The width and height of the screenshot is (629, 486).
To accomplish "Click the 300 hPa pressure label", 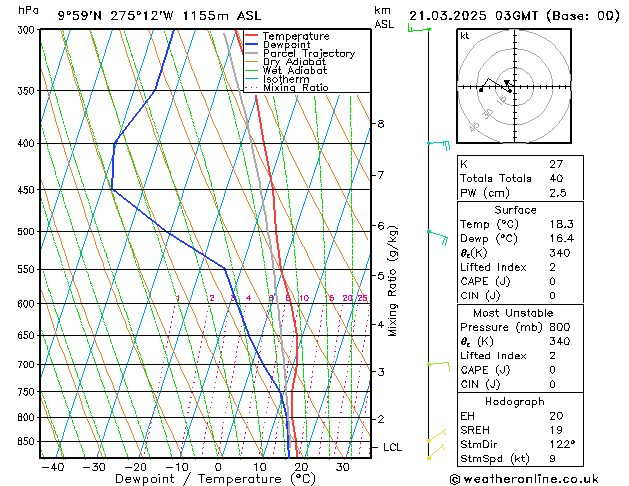I will [x=28, y=30].
